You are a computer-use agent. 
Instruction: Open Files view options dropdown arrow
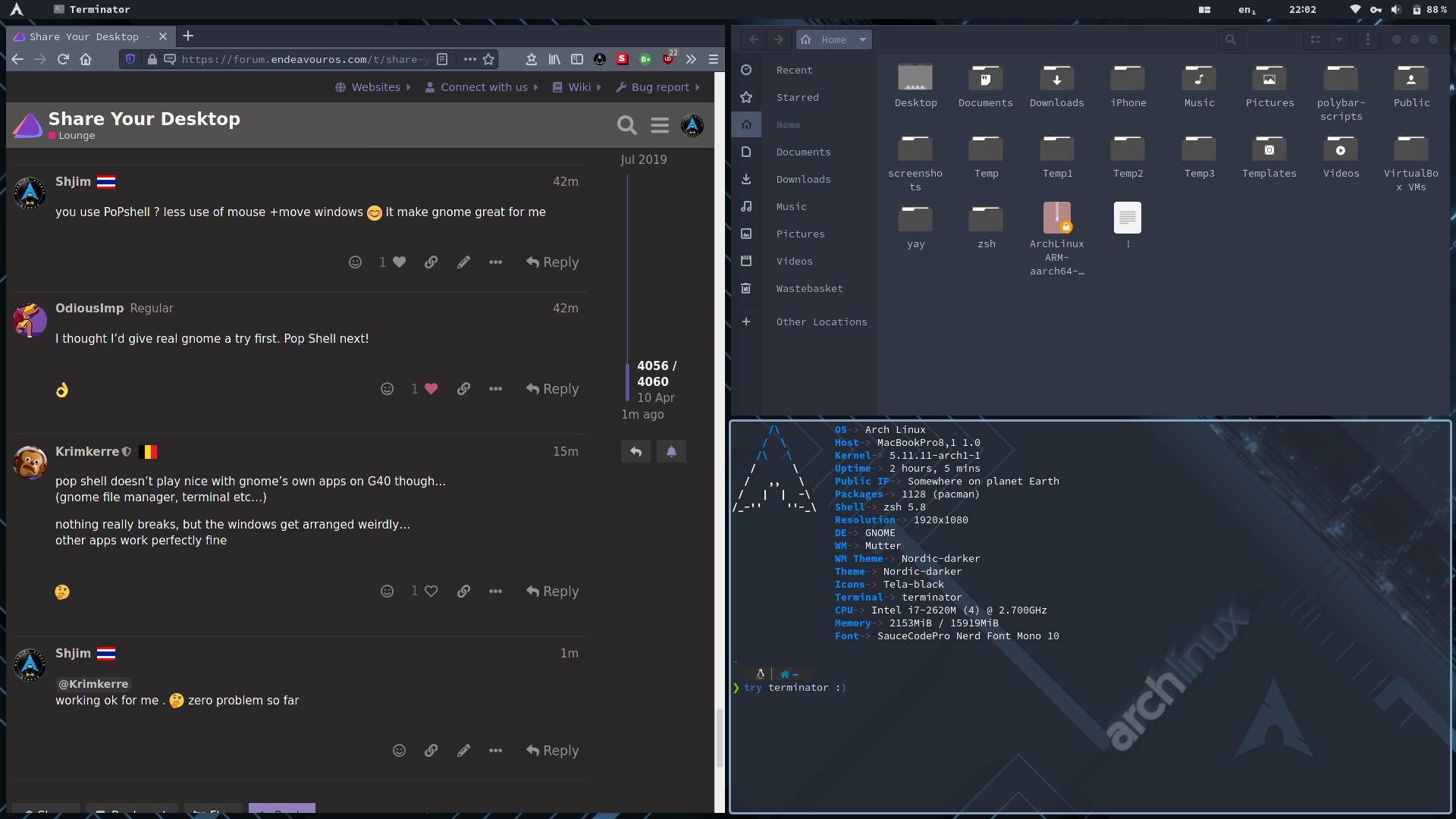pyautogui.click(x=1339, y=39)
